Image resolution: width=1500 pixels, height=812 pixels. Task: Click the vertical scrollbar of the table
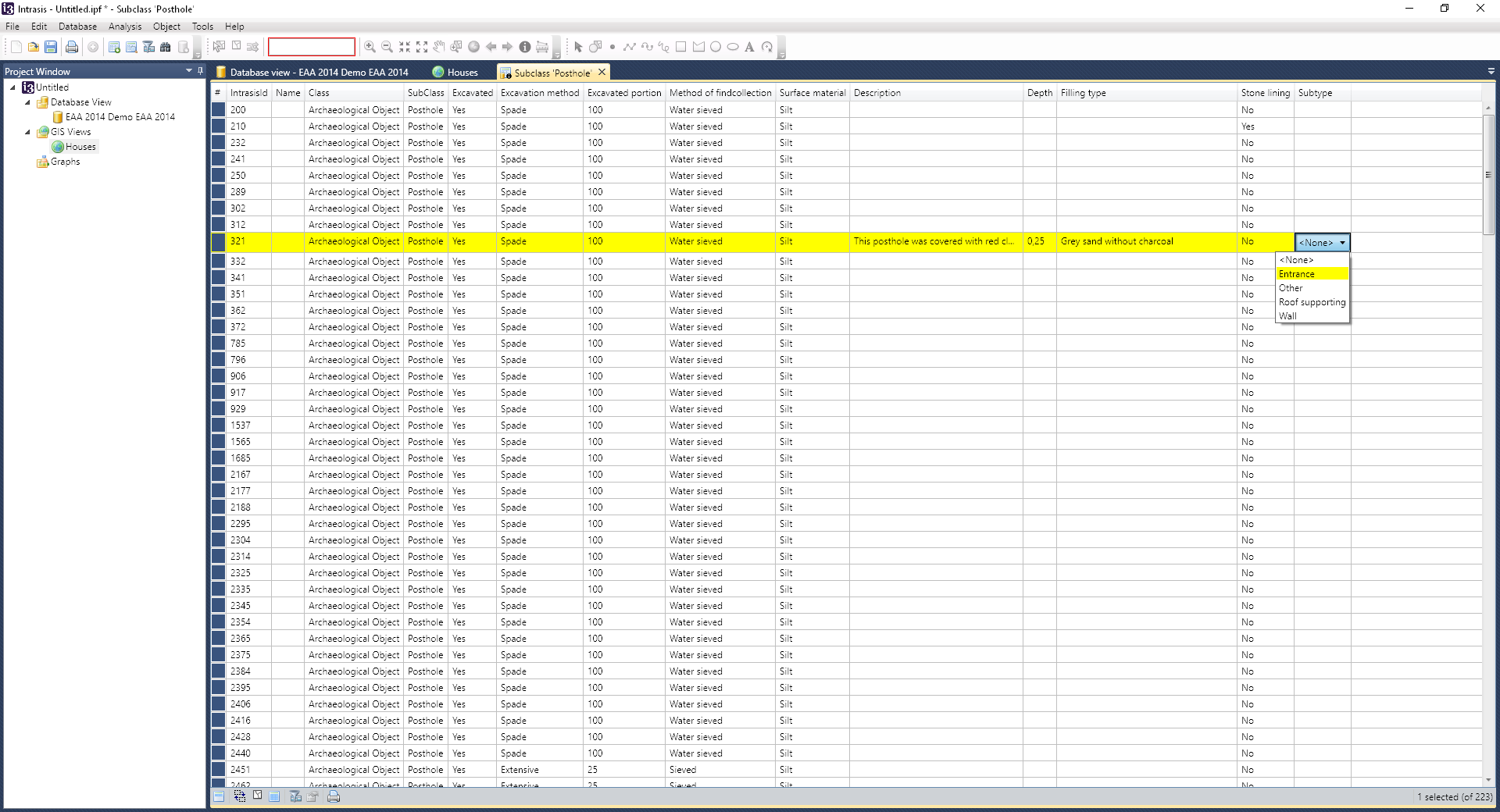[1488, 468]
